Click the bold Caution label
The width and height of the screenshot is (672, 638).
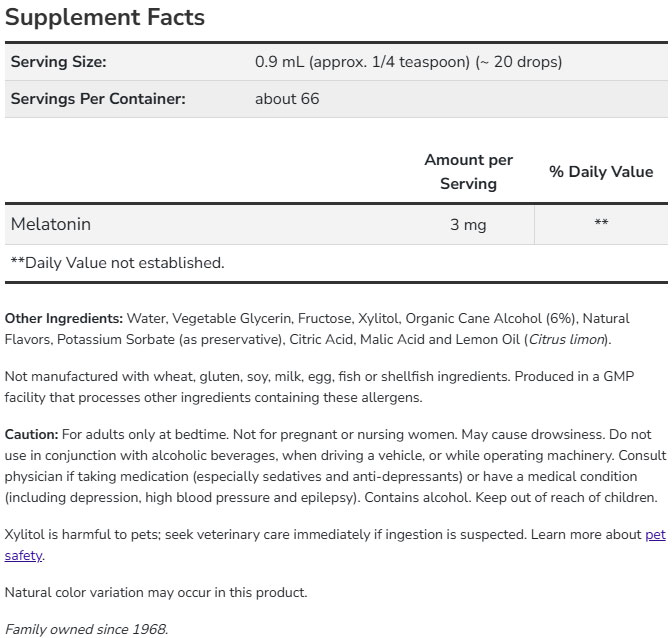[x=31, y=435]
